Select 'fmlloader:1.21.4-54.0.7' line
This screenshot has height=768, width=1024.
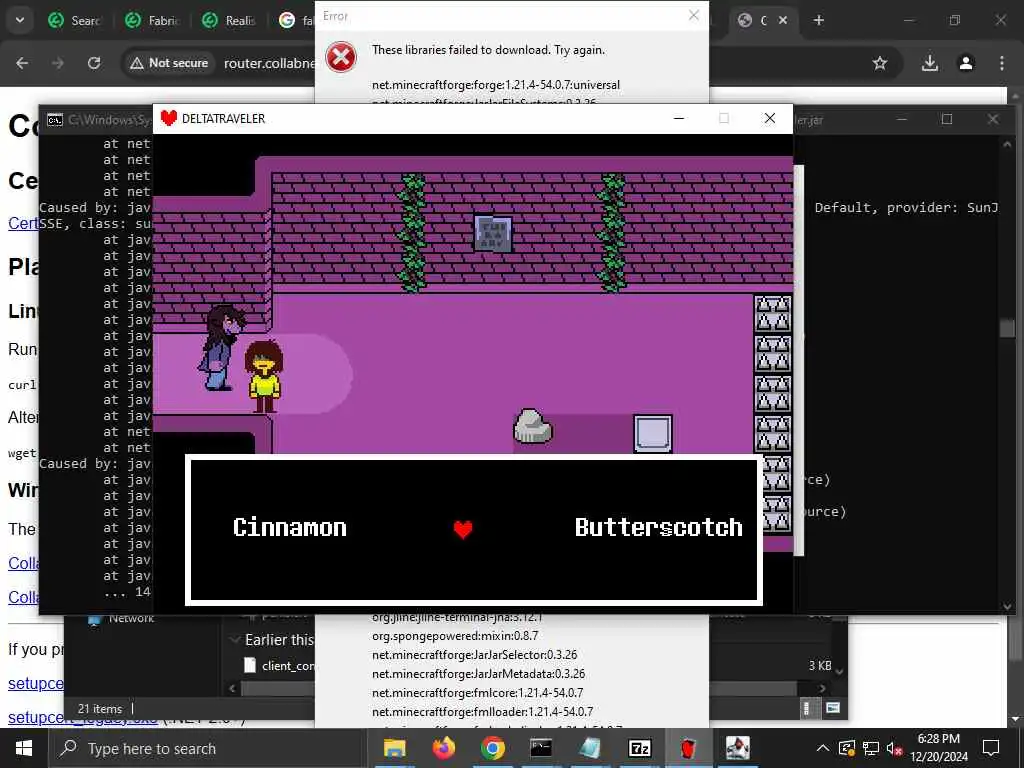[483, 711]
